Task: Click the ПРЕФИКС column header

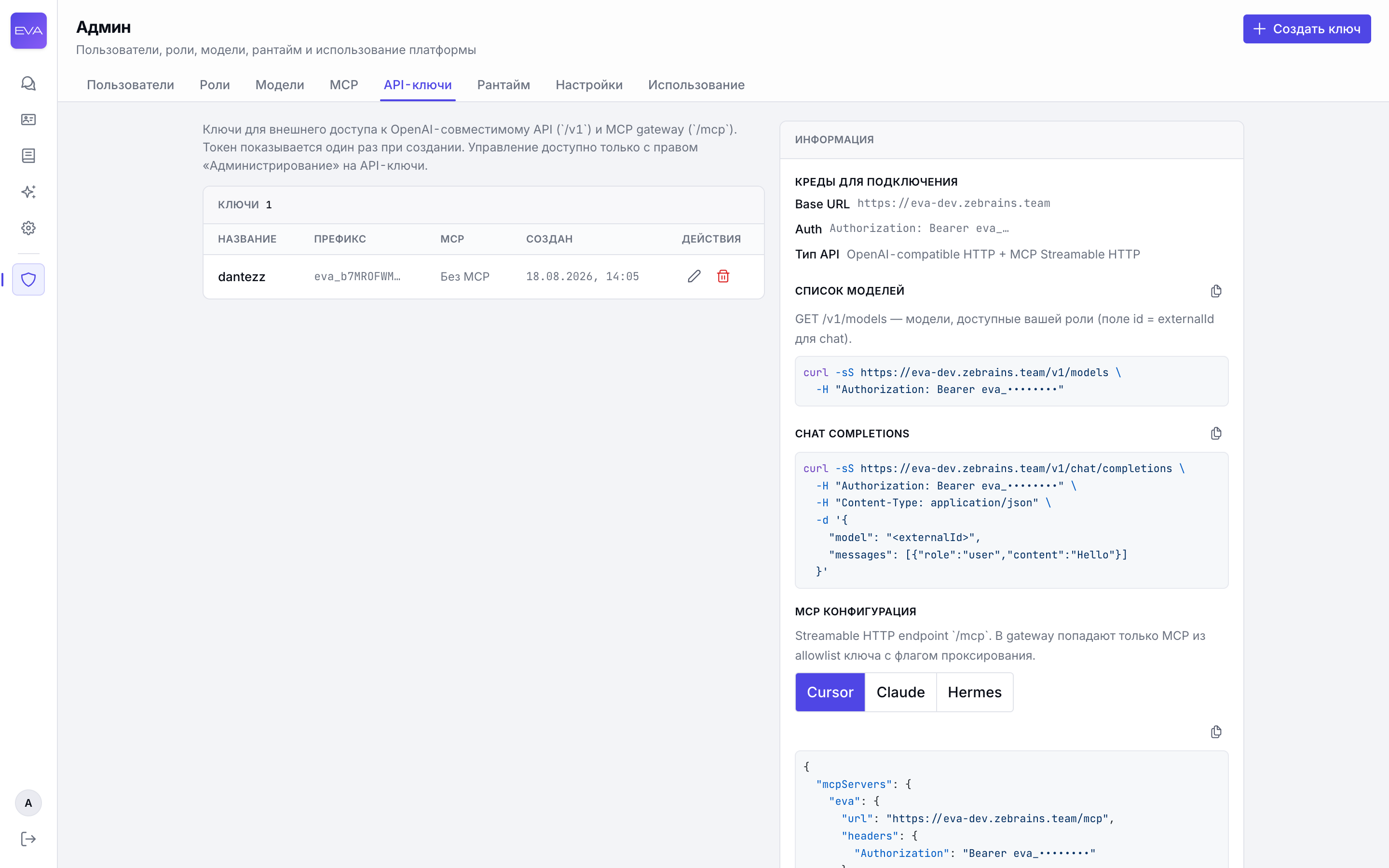Action: pos(340,239)
